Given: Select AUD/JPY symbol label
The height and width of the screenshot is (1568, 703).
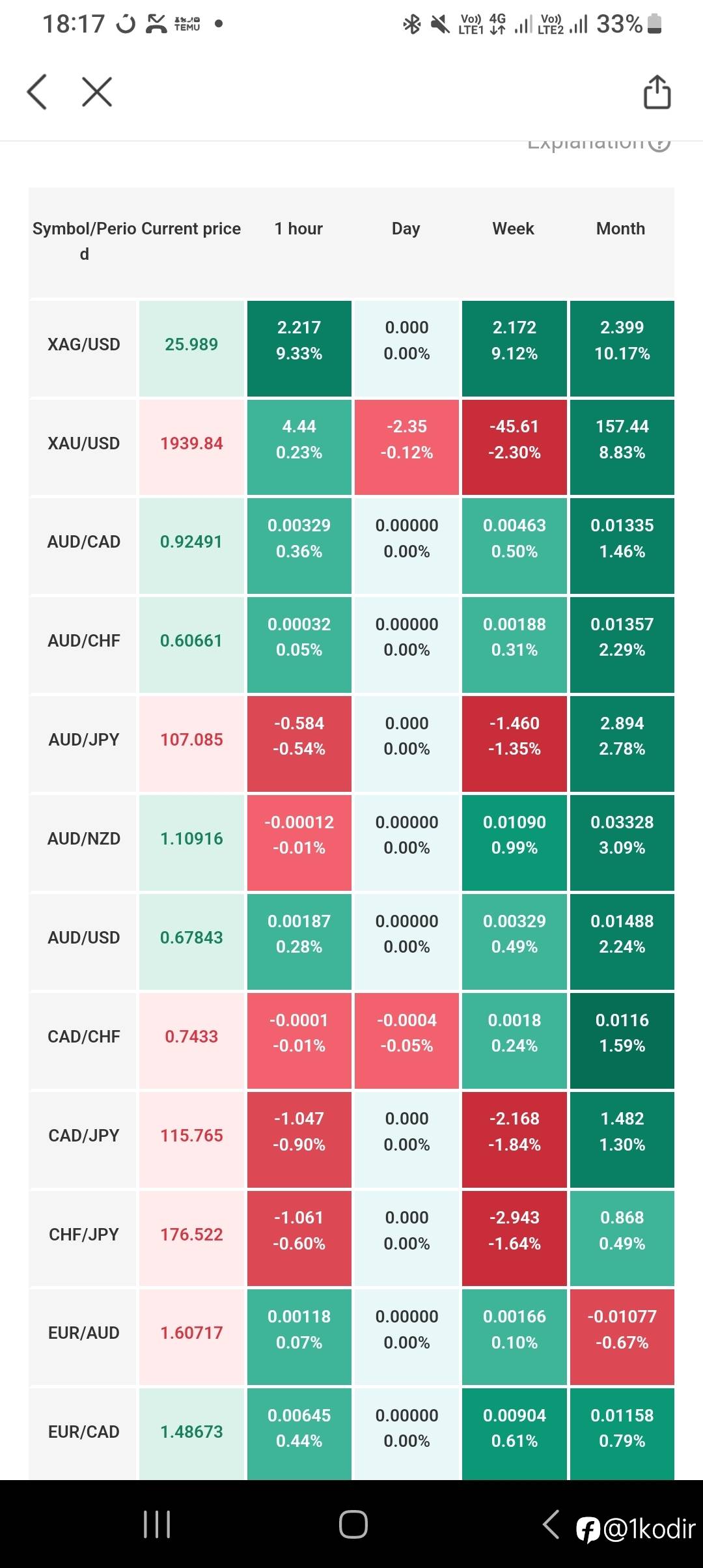Looking at the screenshot, I should pyautogui.click(x=84, y=740).
